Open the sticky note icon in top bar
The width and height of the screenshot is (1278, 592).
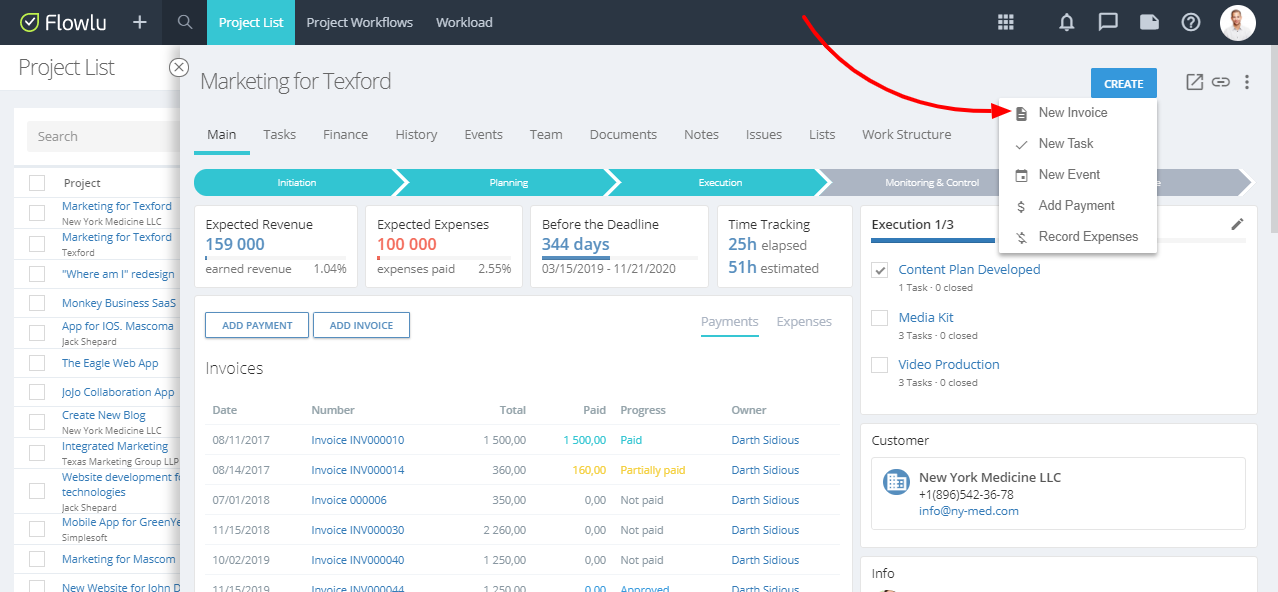[x=1149, y=22]
